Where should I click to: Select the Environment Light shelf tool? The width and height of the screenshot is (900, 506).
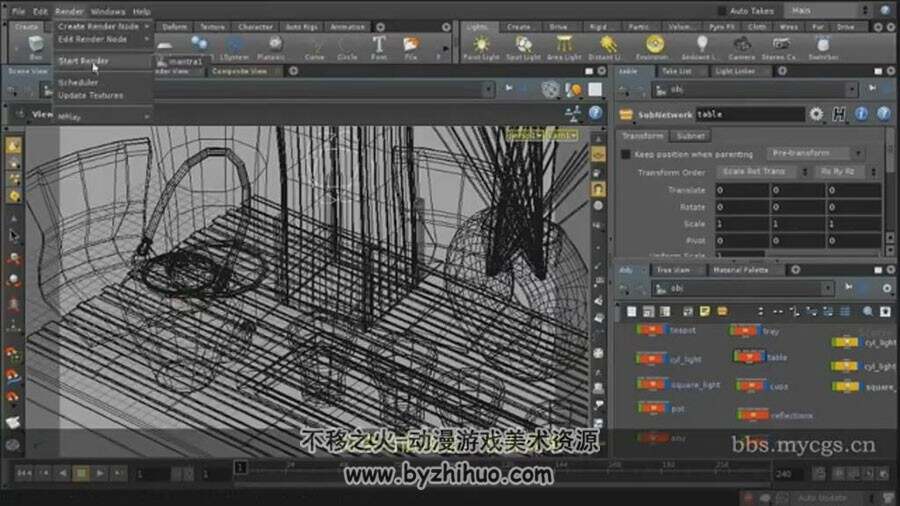coord(653,47)
